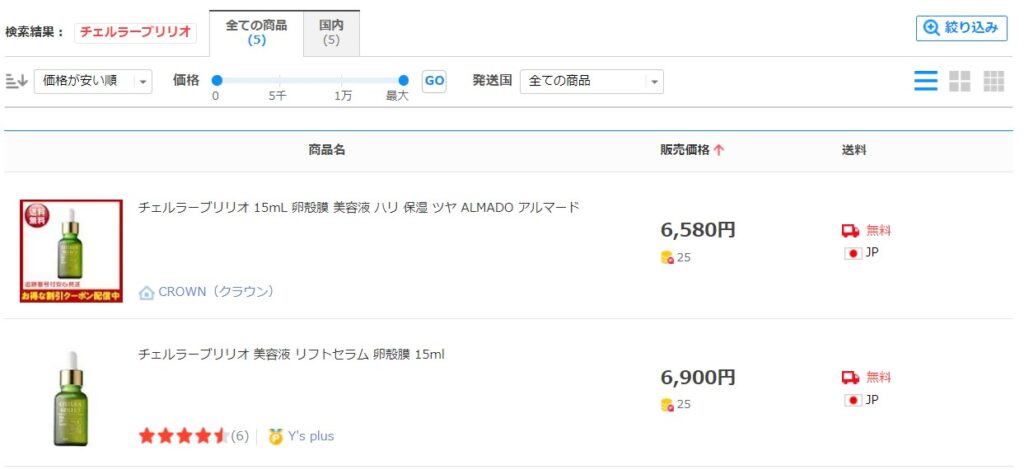Image resolution: width=1024 pixels, height=470 pixels.
Task: Click the 絞り込み filter button
Action: [961, 28]
